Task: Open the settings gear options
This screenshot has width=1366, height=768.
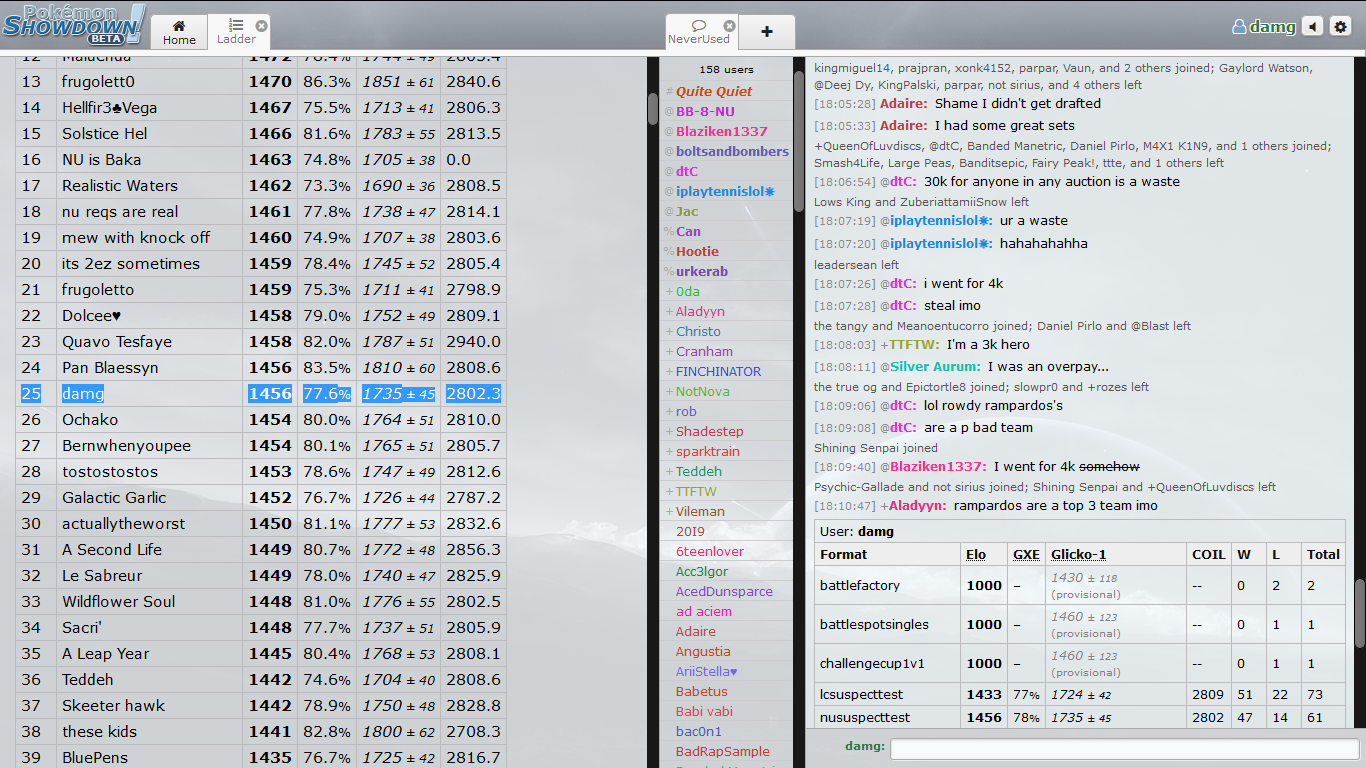Action: (x=1341, y=27)
